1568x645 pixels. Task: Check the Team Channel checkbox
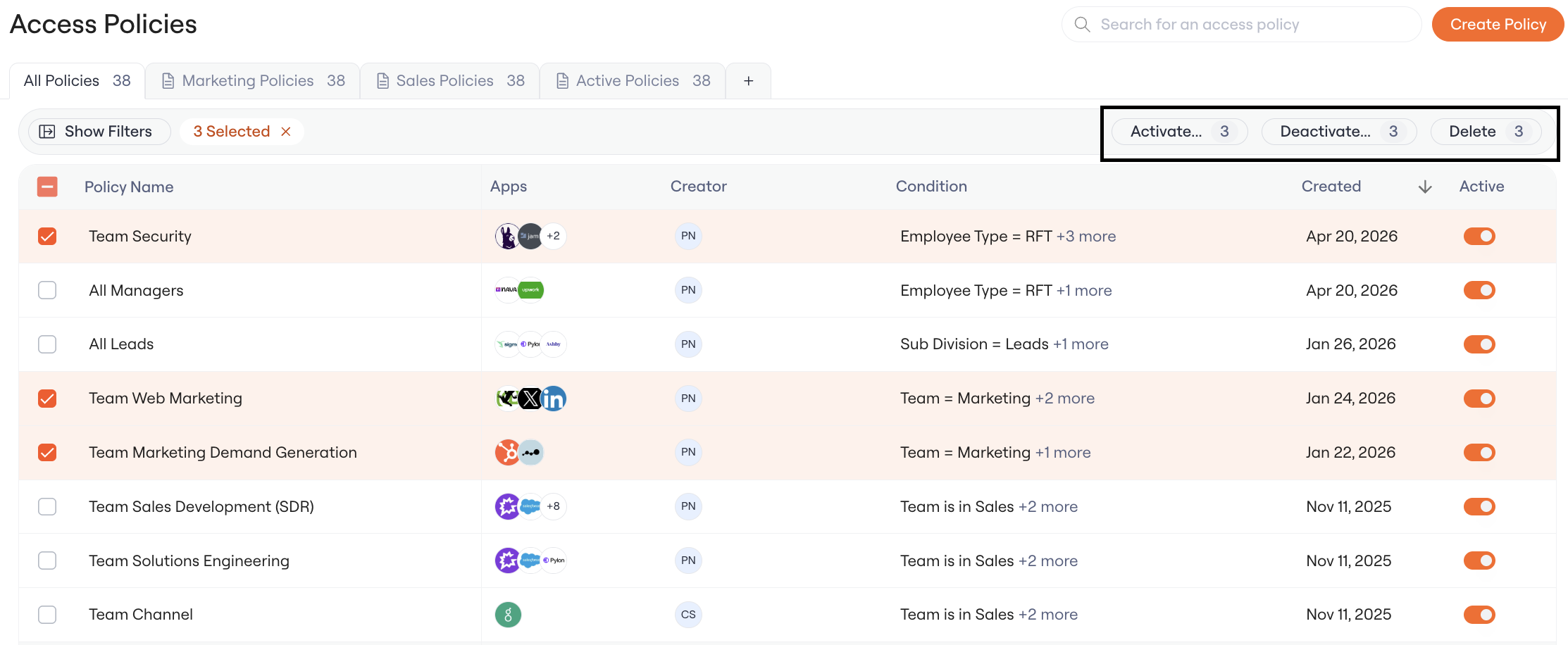coord(47,615)
